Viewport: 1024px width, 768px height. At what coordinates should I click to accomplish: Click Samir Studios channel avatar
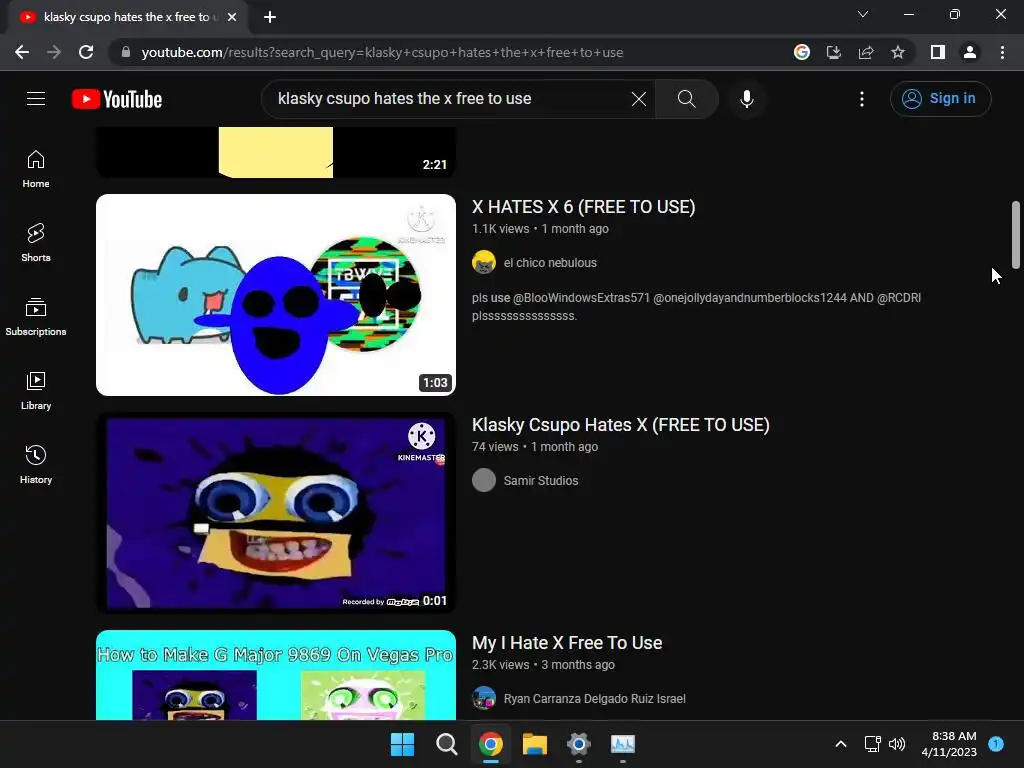coord(484,481)
